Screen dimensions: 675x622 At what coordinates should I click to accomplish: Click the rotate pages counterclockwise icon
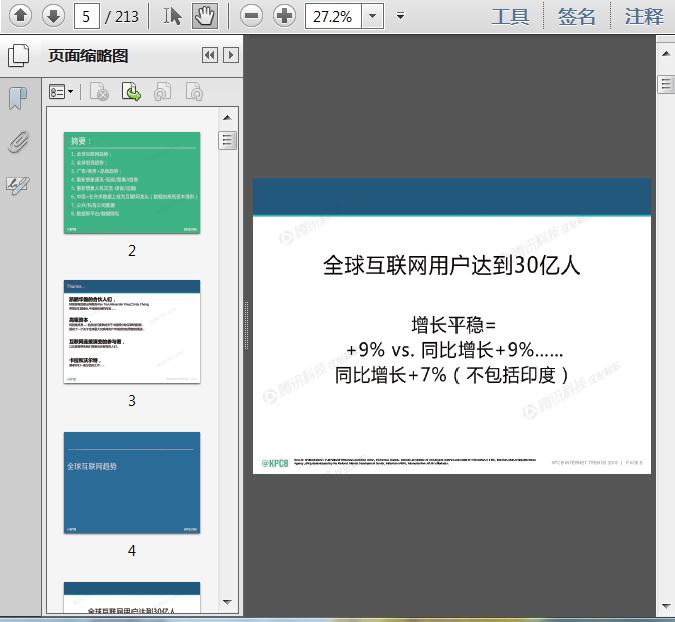(x=163, y=92)
